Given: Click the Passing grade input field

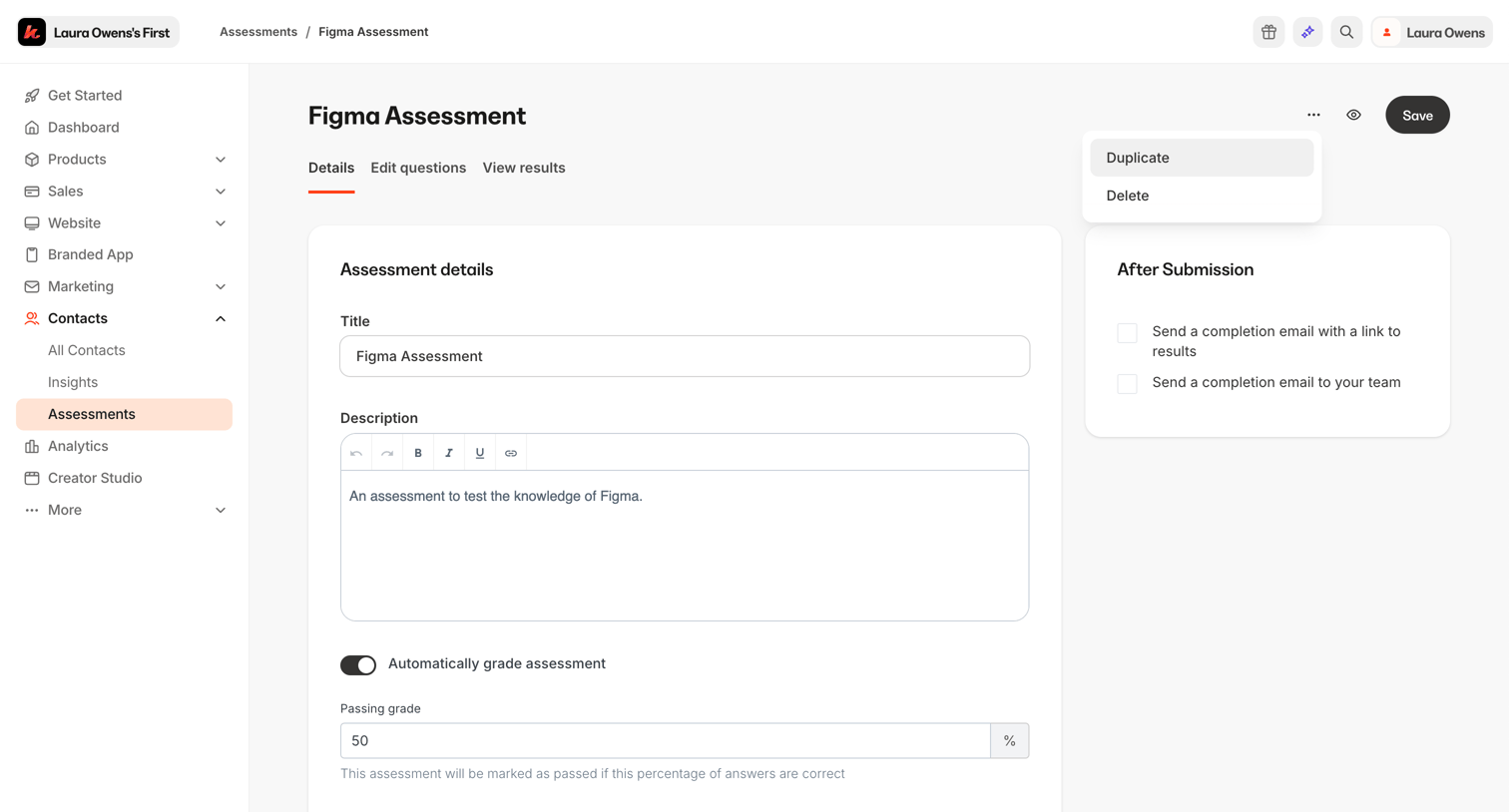Looking at the screenshot, I should 666,740.
